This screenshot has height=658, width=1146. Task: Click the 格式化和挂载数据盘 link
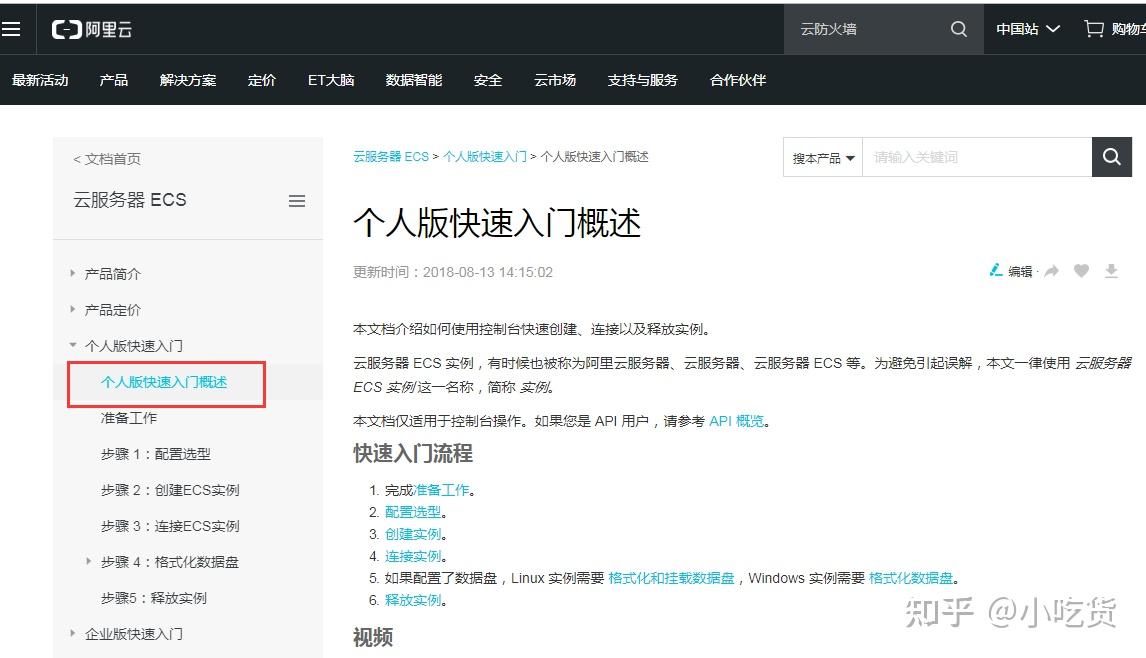pos(671,578)
